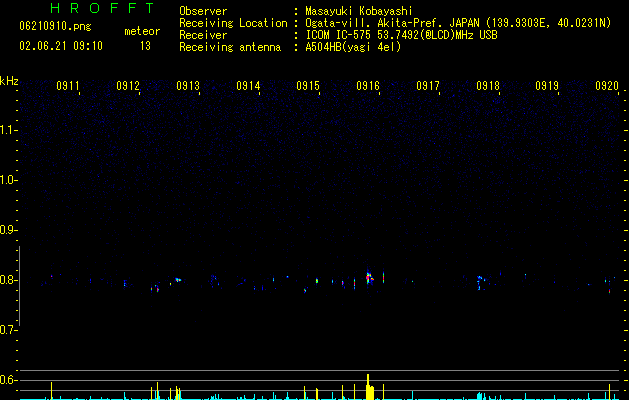Screen dimensions: 629x400
Task: Click time marker 0920
Action: click(x=607, y=86)
